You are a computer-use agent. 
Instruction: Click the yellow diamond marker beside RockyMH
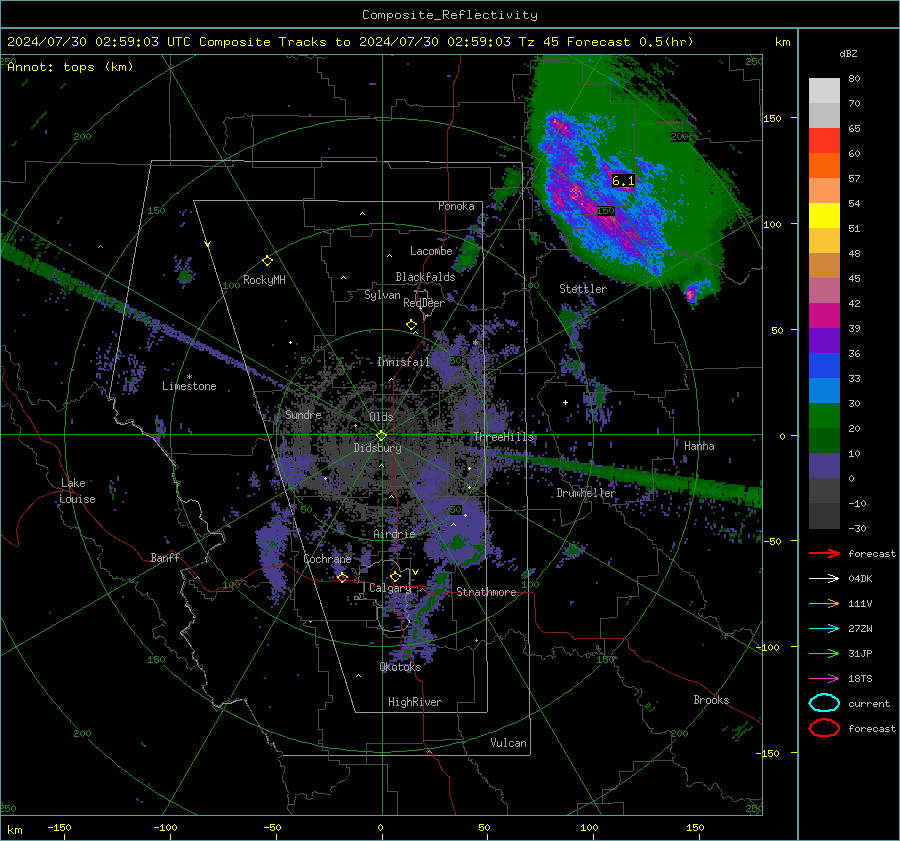point(267,261)
